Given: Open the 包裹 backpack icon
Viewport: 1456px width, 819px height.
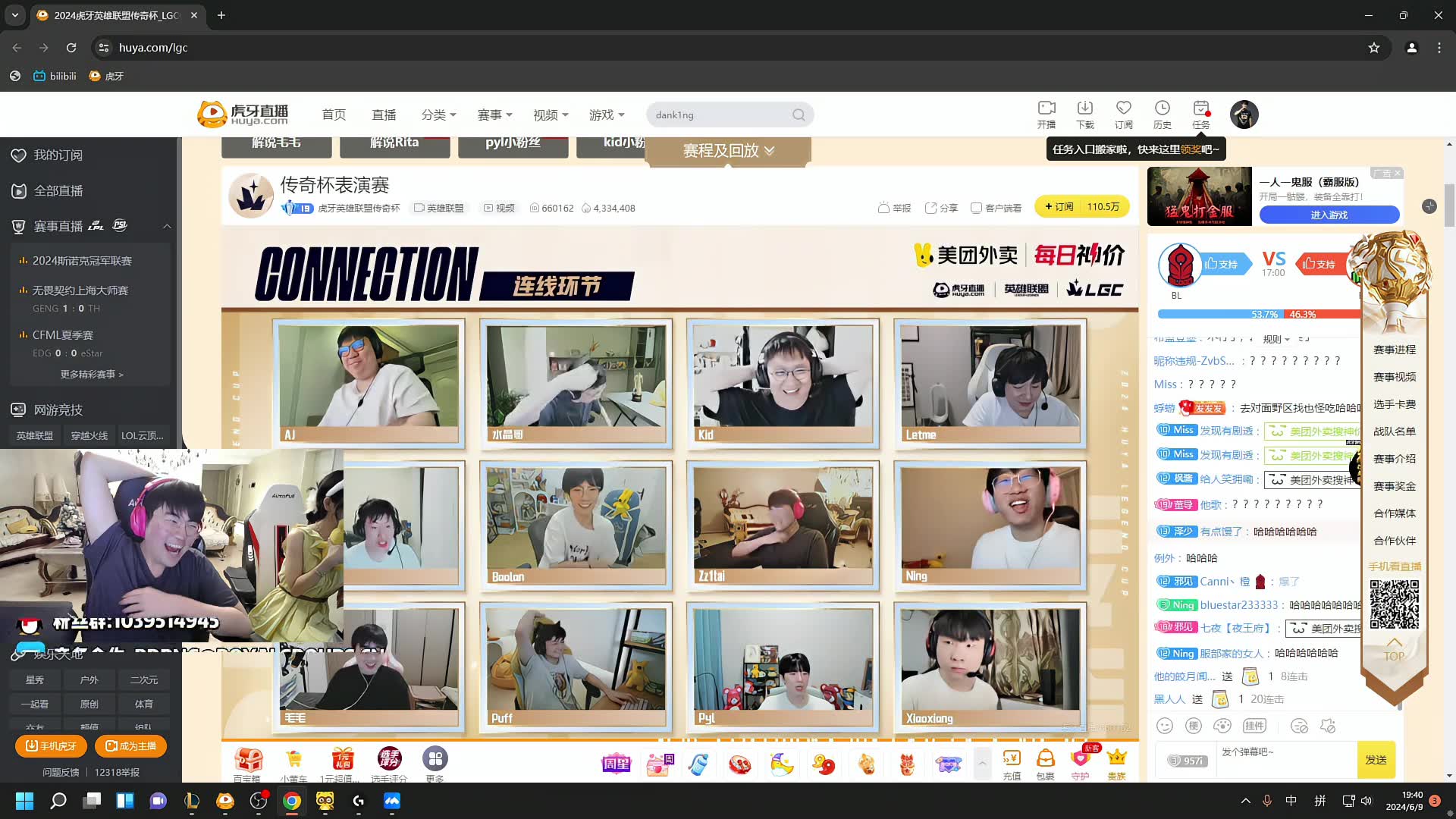Looking at the screenshot, I should pyautogui.click(x=1046, y=764).
